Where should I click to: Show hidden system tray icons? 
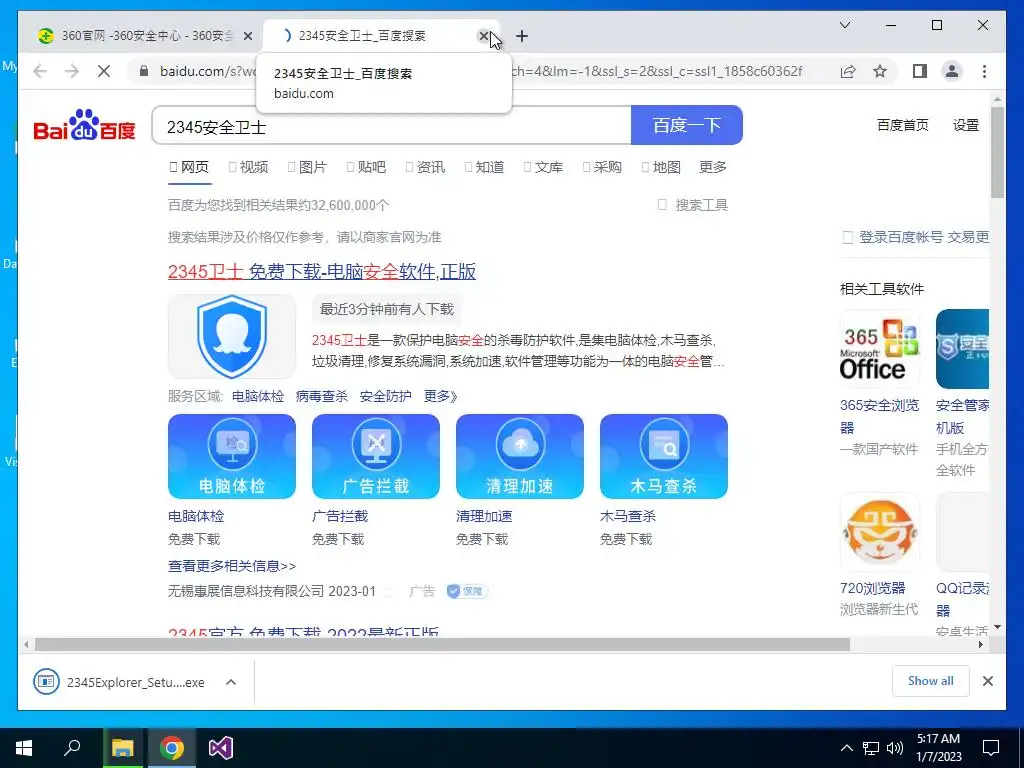846,748
